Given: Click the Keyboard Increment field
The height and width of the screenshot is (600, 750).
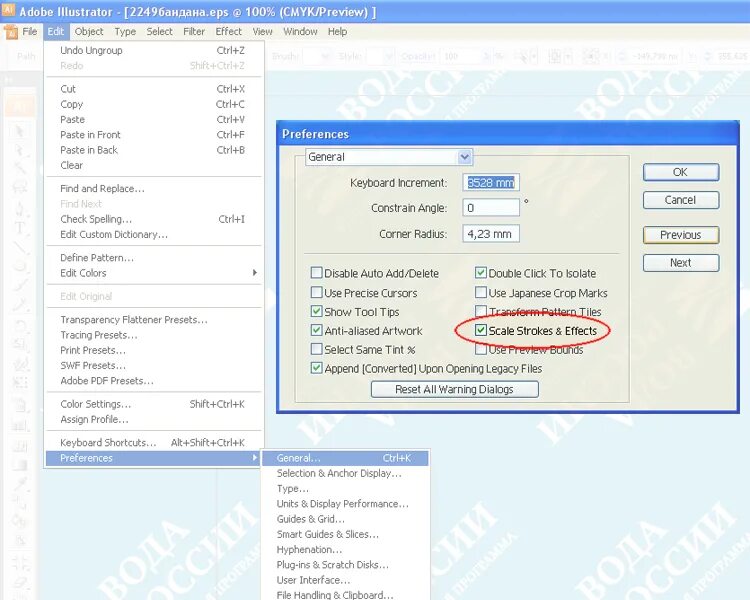Looking at the screenshot, I should (x=491, y=182).
